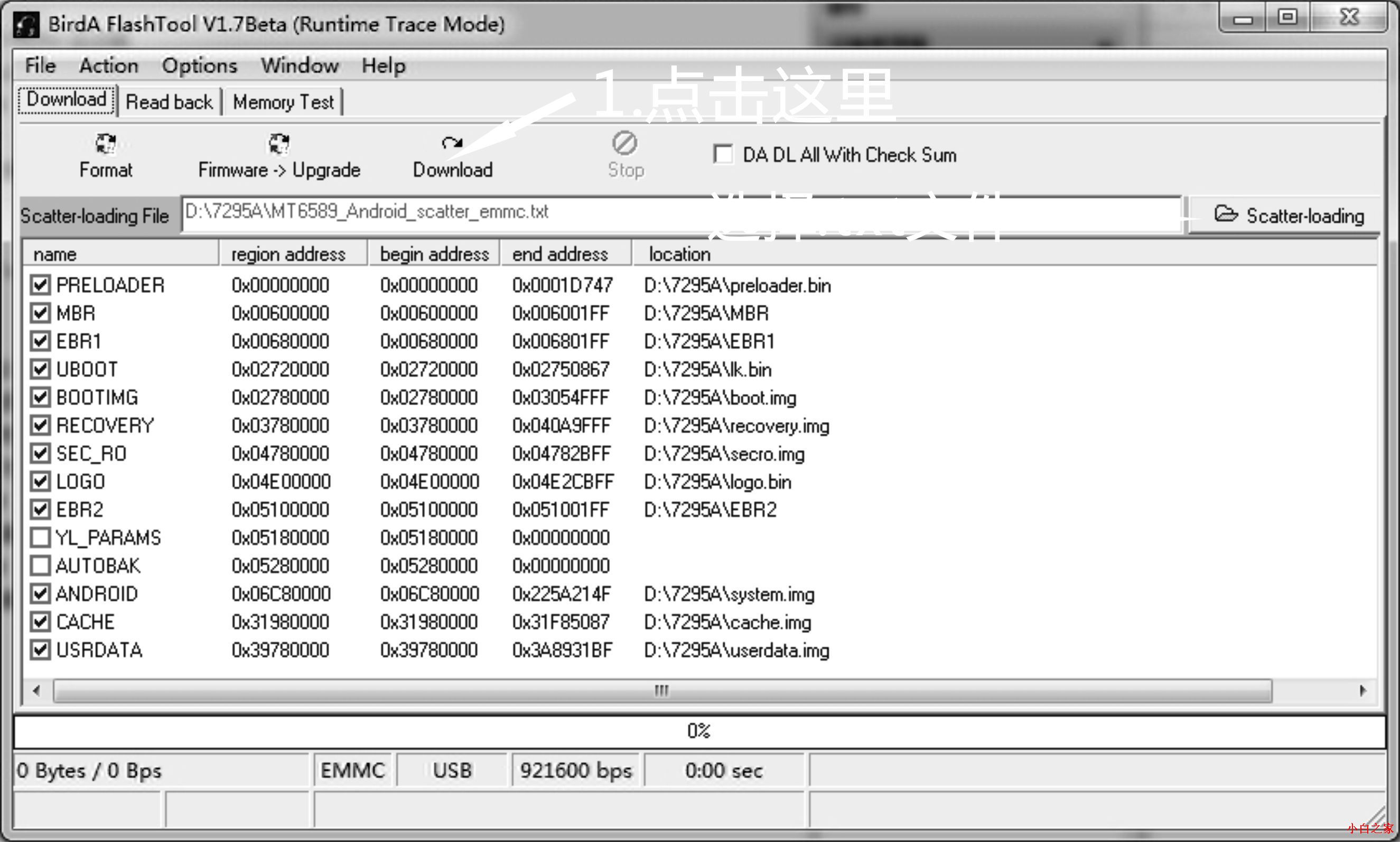The image size is (1400, 842).
Task: Sort by the name column header
Action: (121, 254)
